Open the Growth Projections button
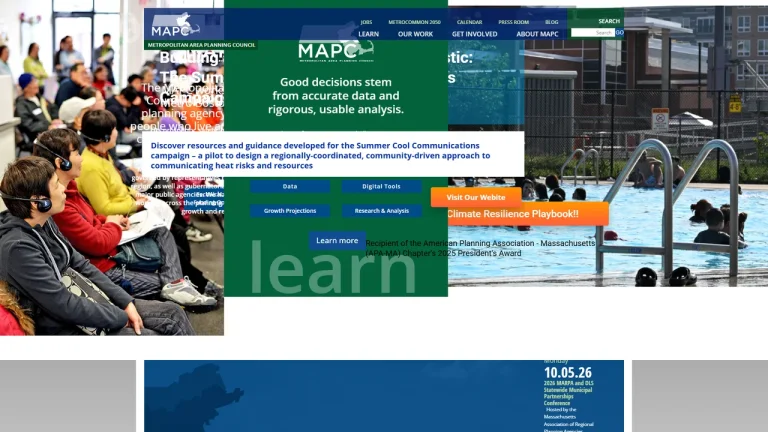 tap(290, 211)
